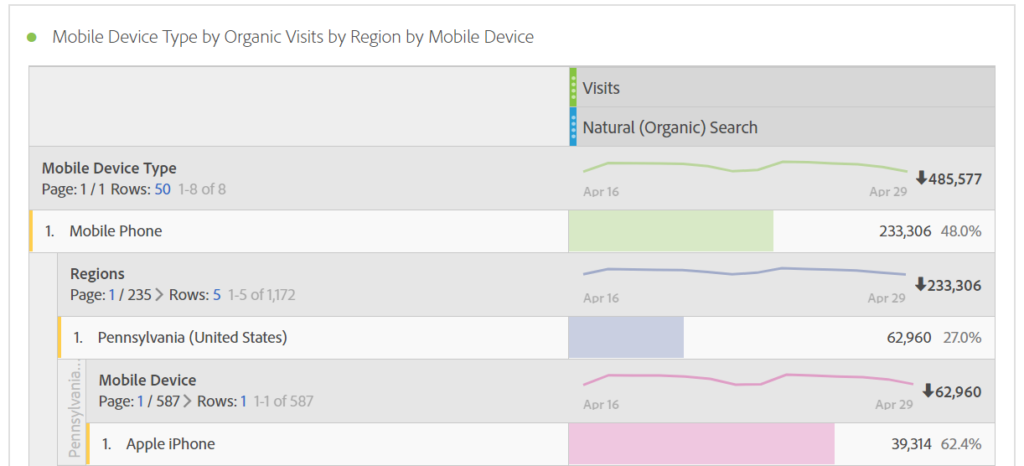1024x466 pixels.
Task: Change Rows 1 setting for Mobile Device
Action: (243, 401)
